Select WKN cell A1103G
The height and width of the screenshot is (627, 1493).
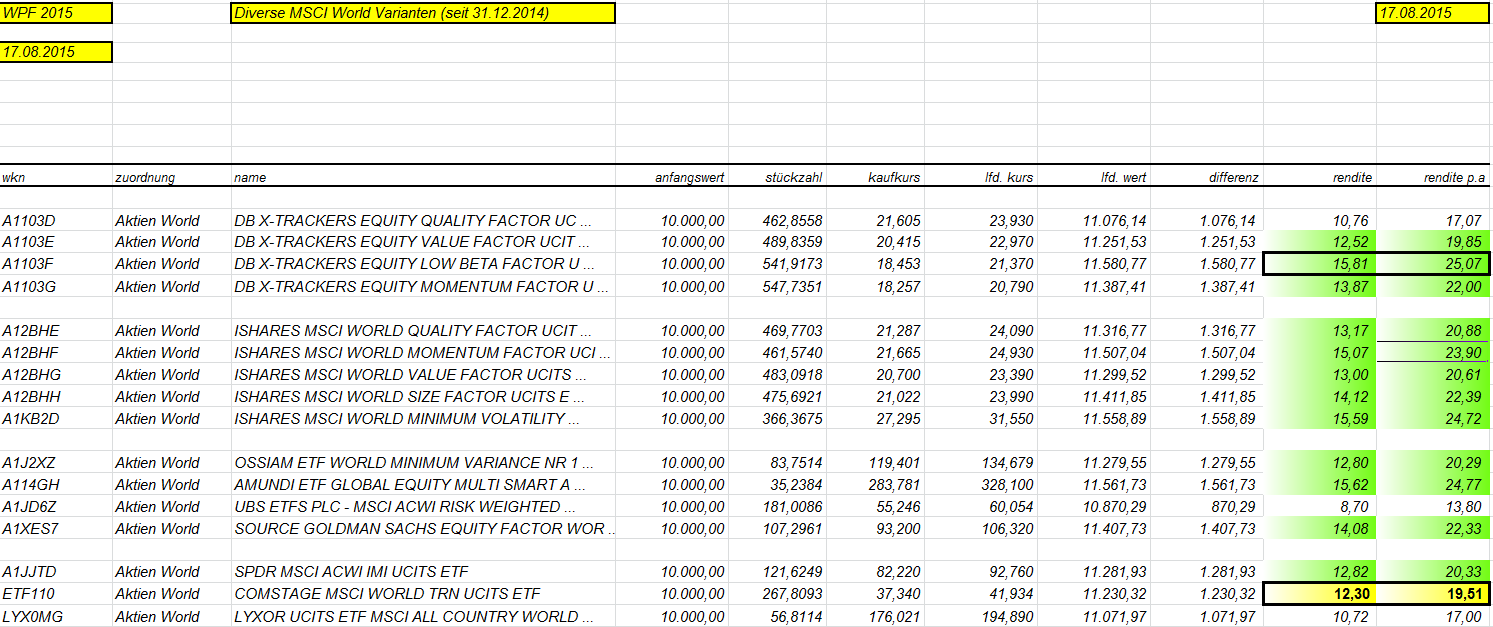click(56, 286)
